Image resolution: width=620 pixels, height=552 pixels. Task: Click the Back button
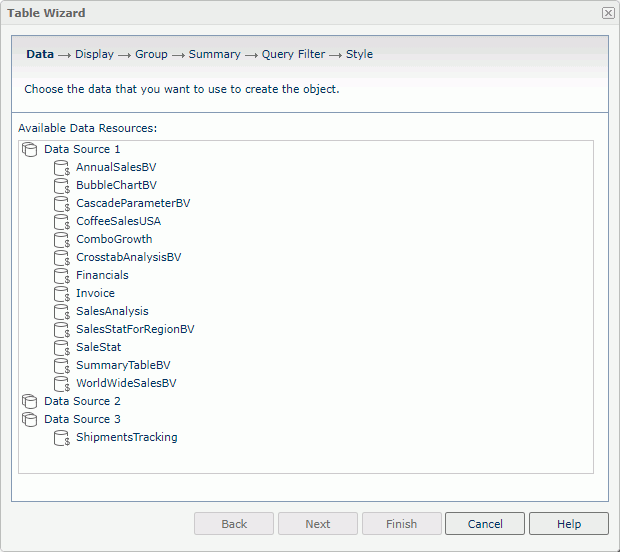[234, 524]
